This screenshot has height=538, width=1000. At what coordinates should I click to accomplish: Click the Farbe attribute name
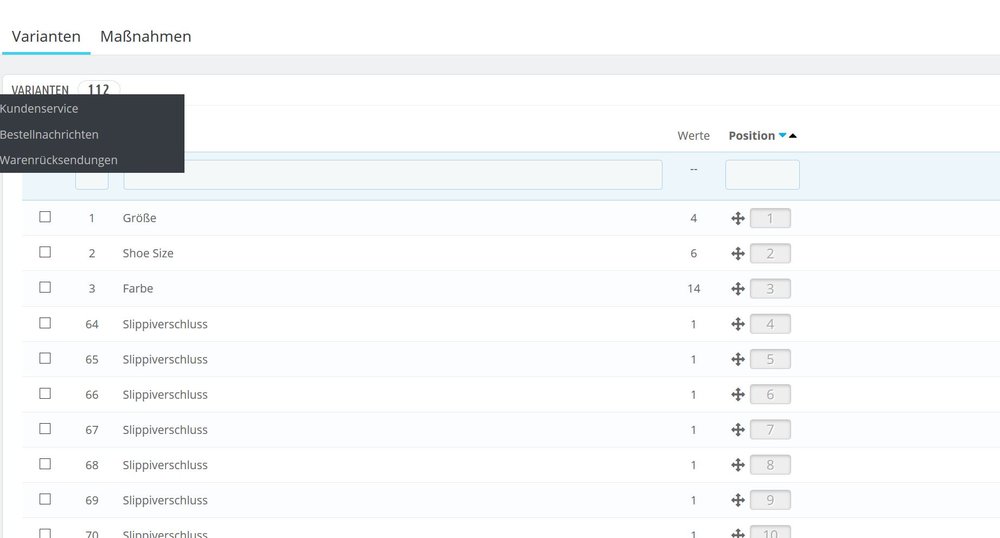pyautogui.click(x=138, y=288)
